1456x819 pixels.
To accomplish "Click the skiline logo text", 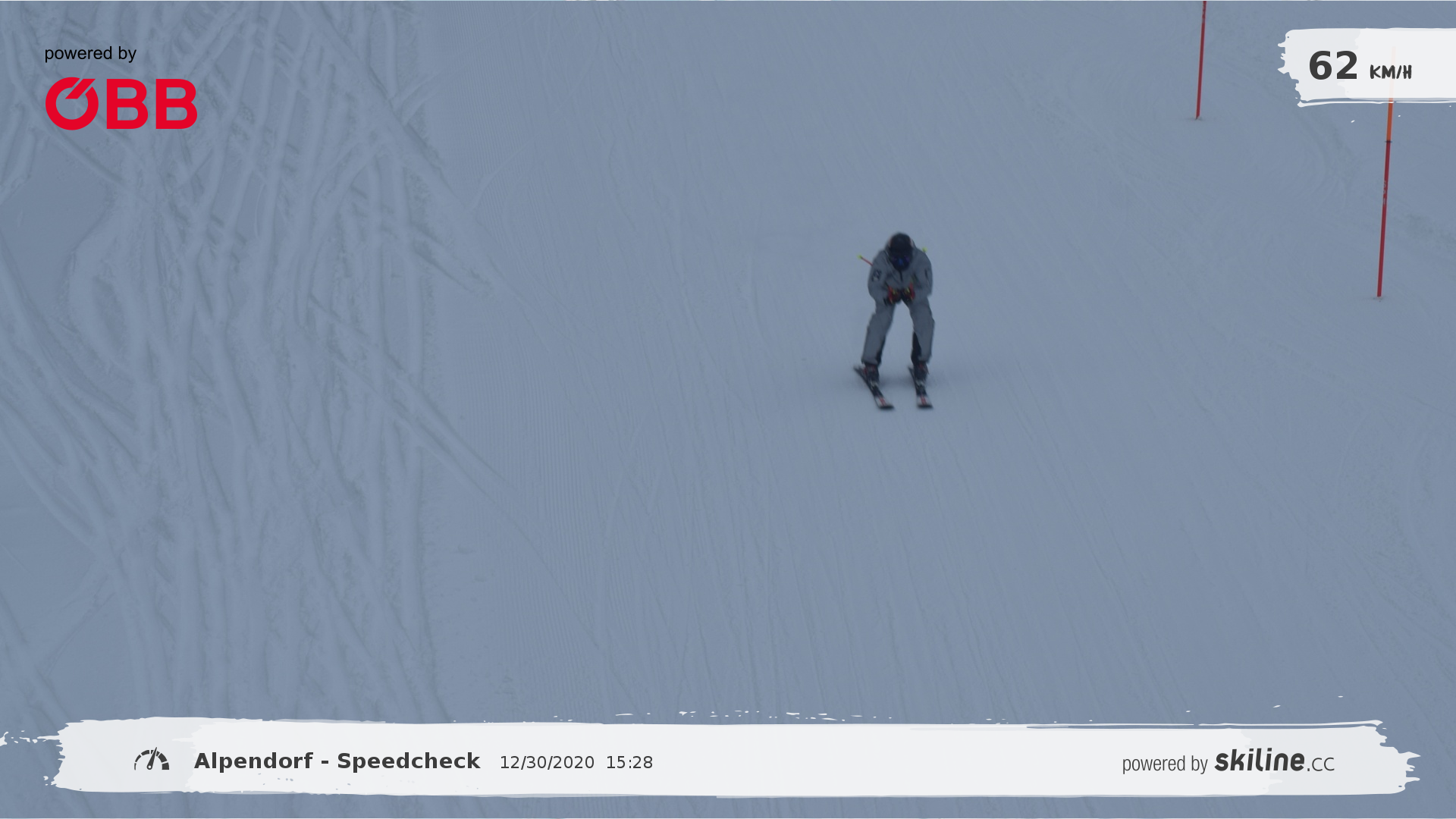I will 1259,761.
